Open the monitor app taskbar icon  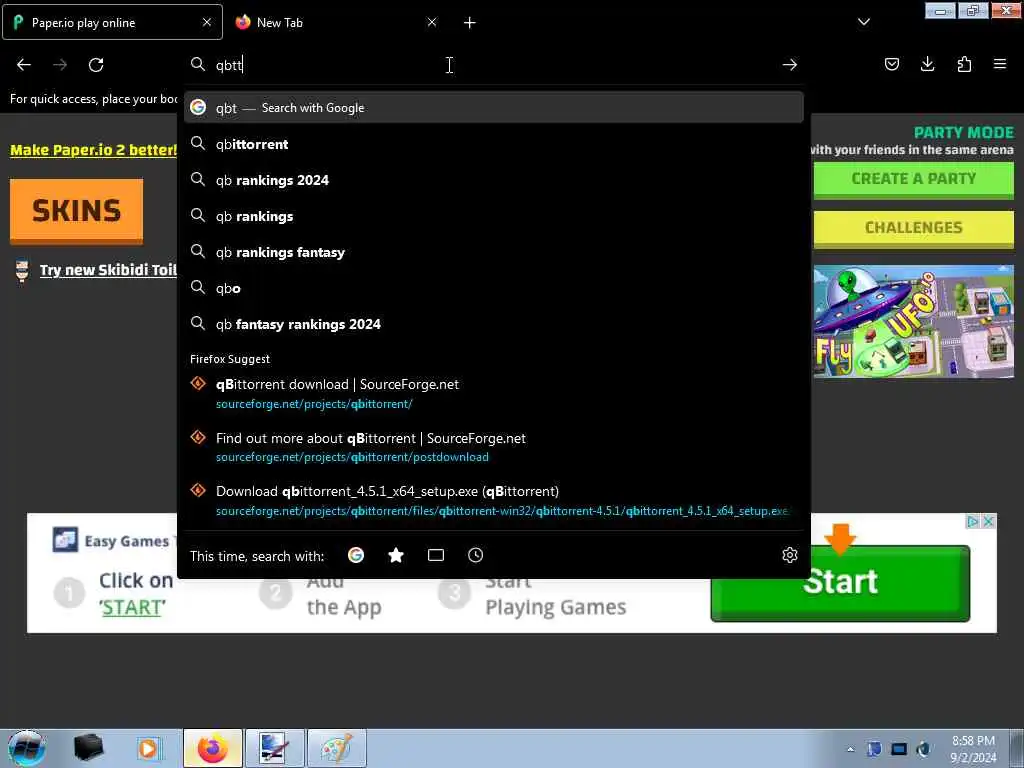(274, 748)
